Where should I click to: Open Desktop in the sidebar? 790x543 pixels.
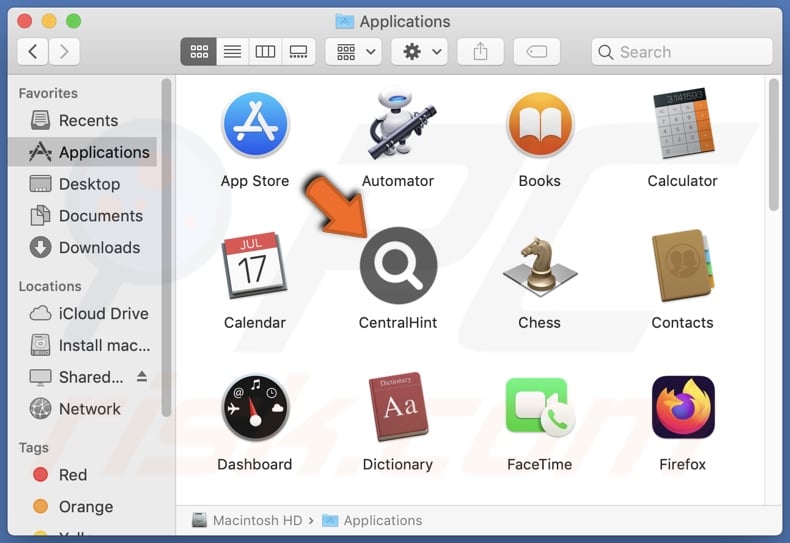click(x=83, y=184)
